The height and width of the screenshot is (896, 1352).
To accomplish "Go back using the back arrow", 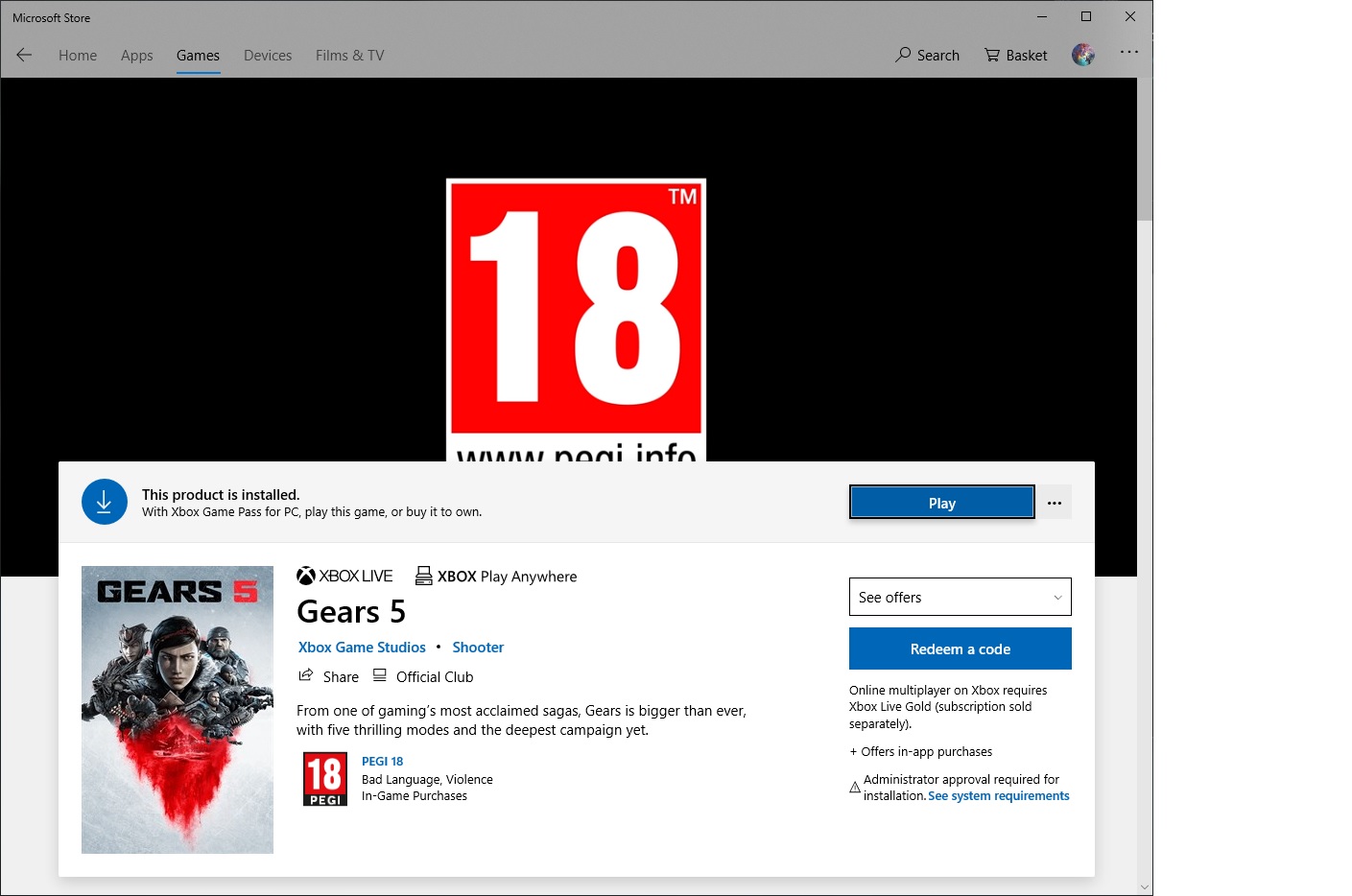I will 24,55.
